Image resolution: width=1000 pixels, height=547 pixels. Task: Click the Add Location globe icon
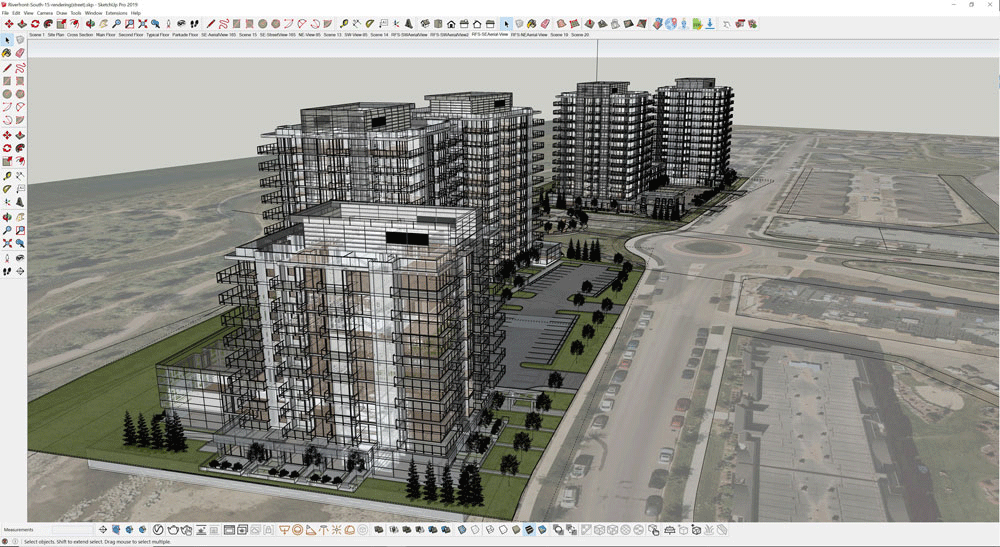(671, 24)
